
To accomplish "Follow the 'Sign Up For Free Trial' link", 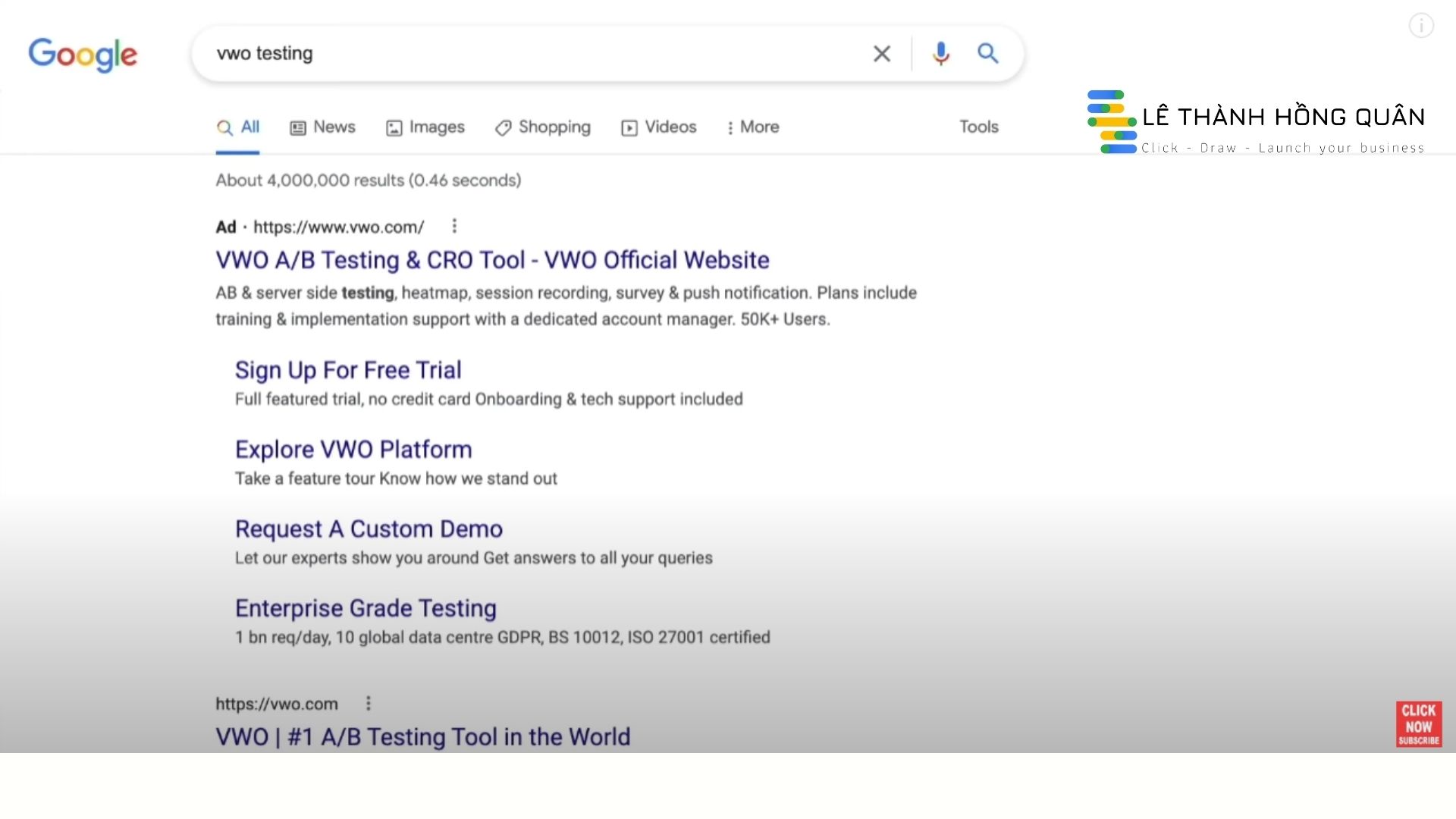I will [348, 370].
